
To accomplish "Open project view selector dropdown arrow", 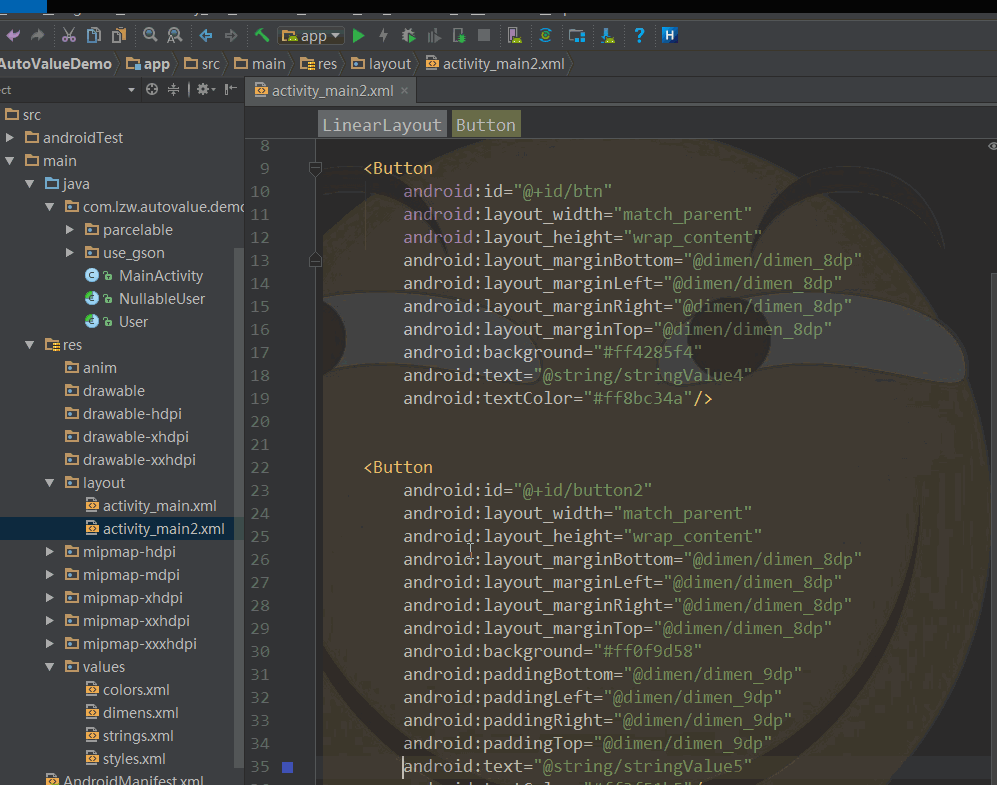I will pyautogui.click(x=131, y=90).
